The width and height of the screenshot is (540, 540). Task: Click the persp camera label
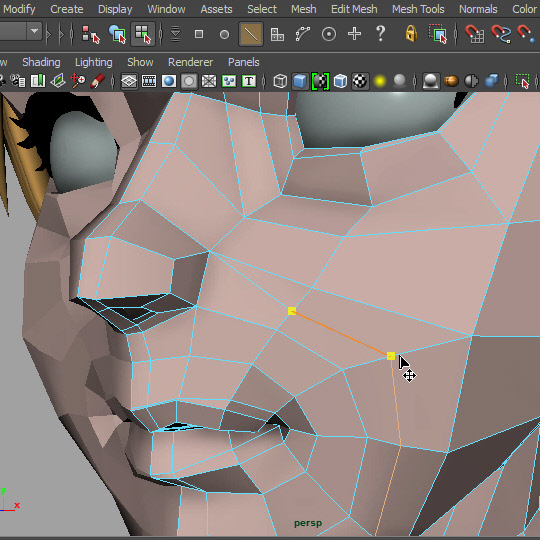pos(308,523)
